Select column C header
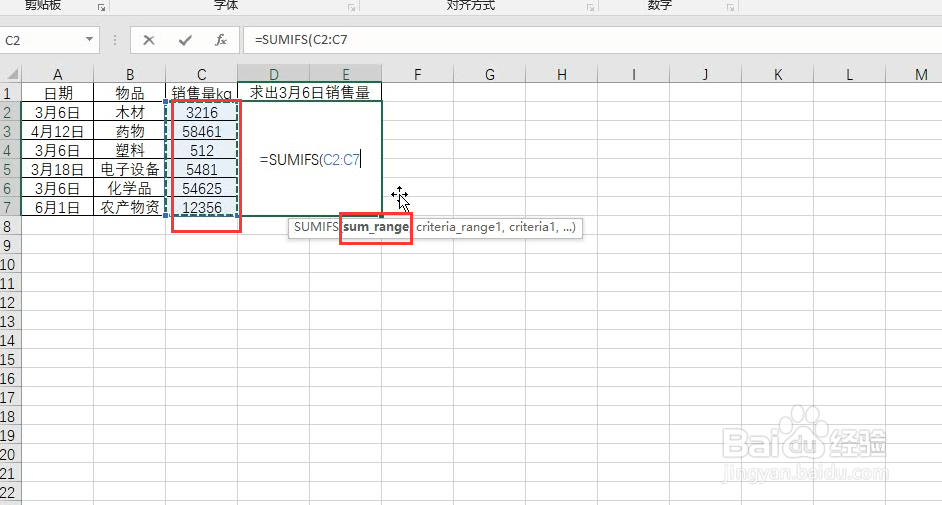 pyautogui.click(x=202, y=74)
